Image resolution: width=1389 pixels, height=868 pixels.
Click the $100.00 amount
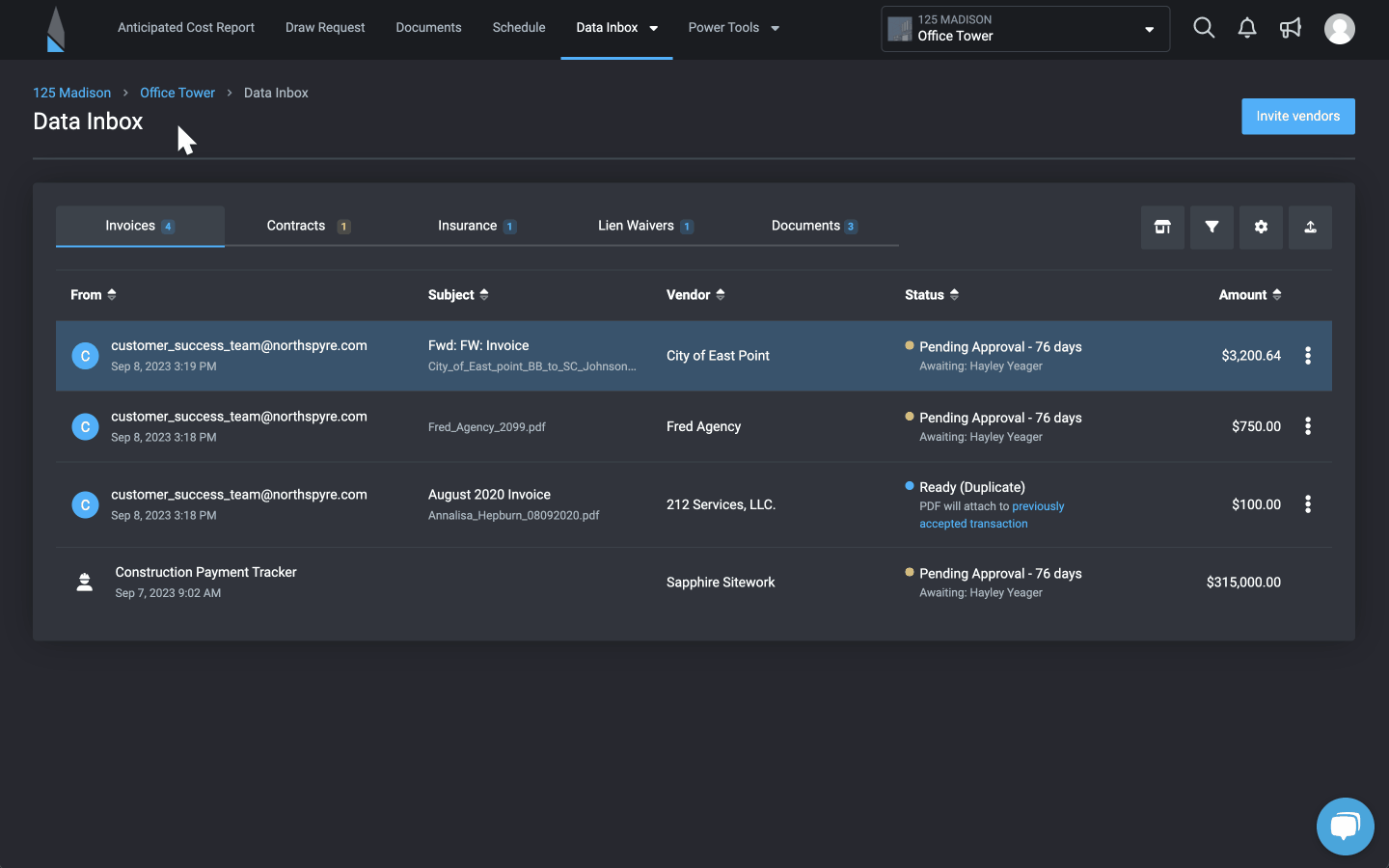coord(1256,504)
